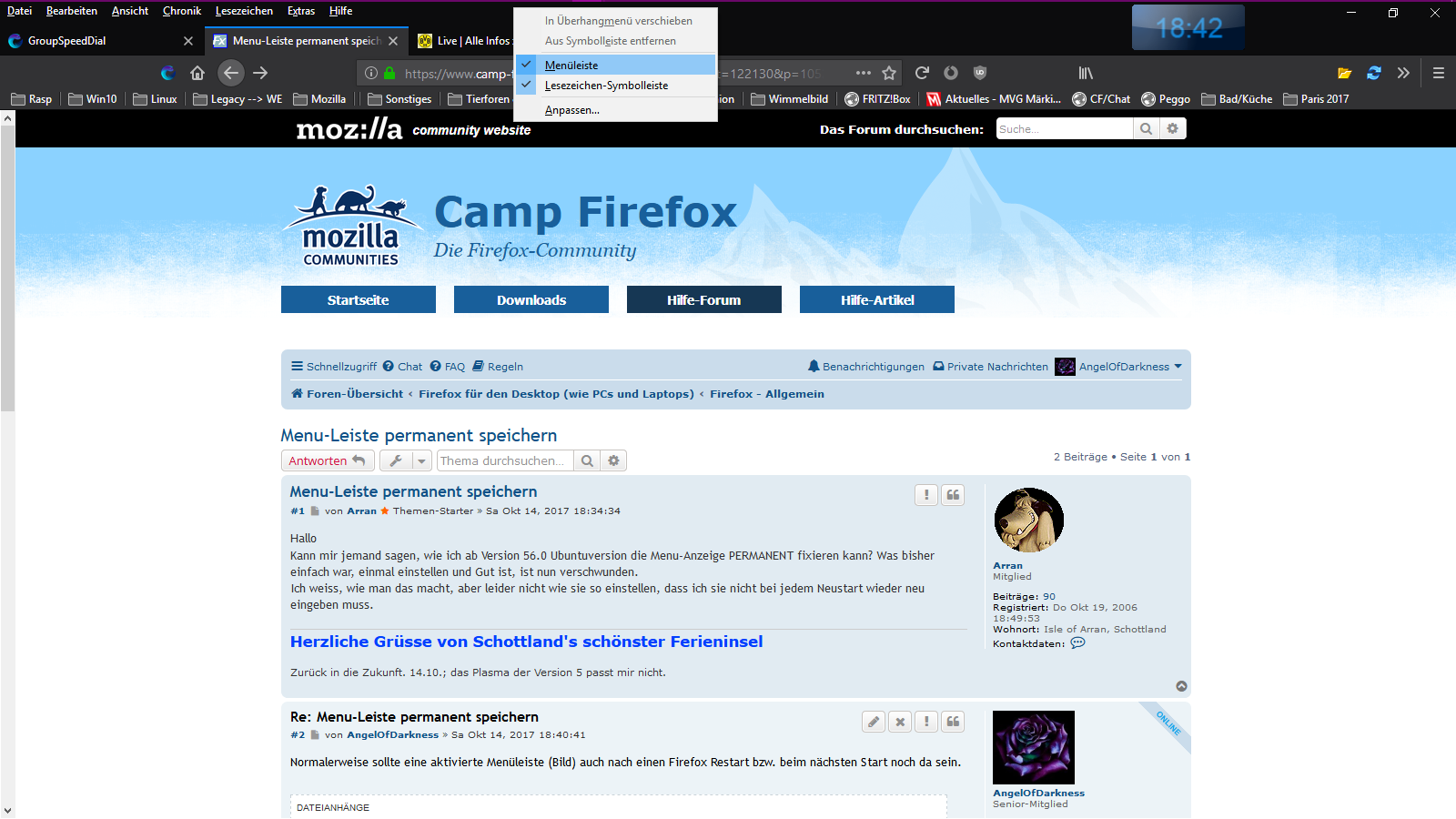Click the magnifier beside the forum search box
1456x819 pixels.
[x=1147, y=129]
